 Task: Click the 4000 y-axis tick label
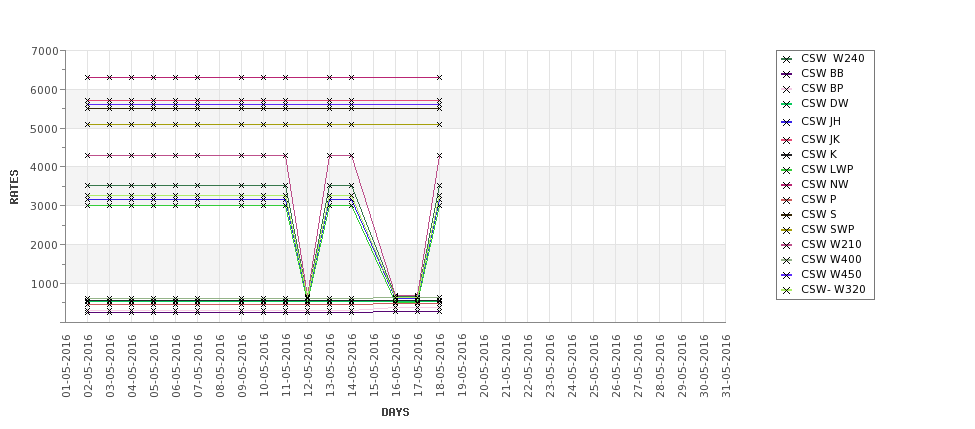[45, 167]
